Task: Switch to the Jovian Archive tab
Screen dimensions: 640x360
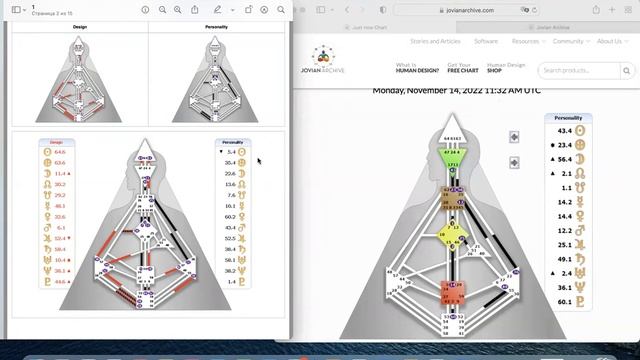Action: 549,27
